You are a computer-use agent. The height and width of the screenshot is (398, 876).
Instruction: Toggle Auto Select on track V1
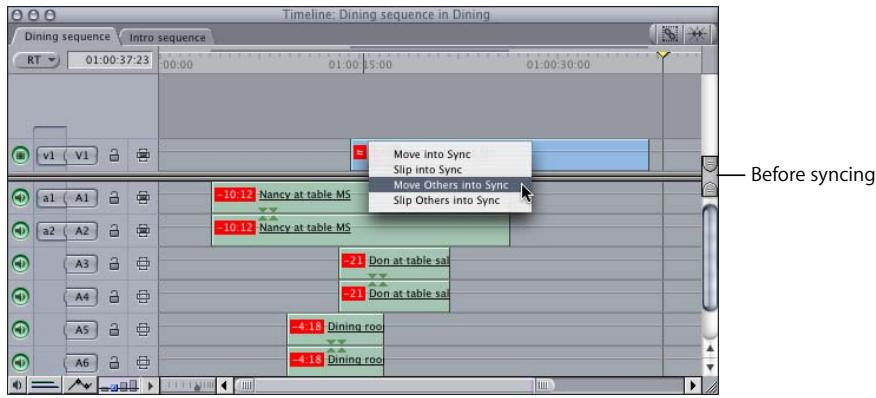point(144,155)
